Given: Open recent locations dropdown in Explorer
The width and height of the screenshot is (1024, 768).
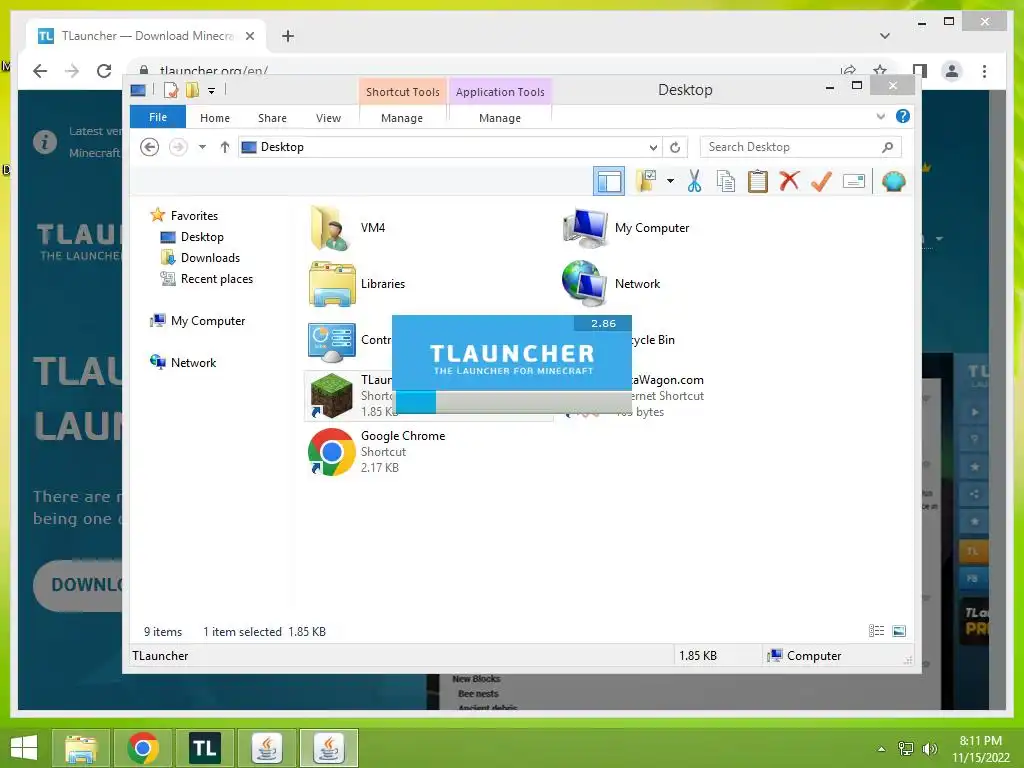Looking at the screenshot, I should [202, 147].
